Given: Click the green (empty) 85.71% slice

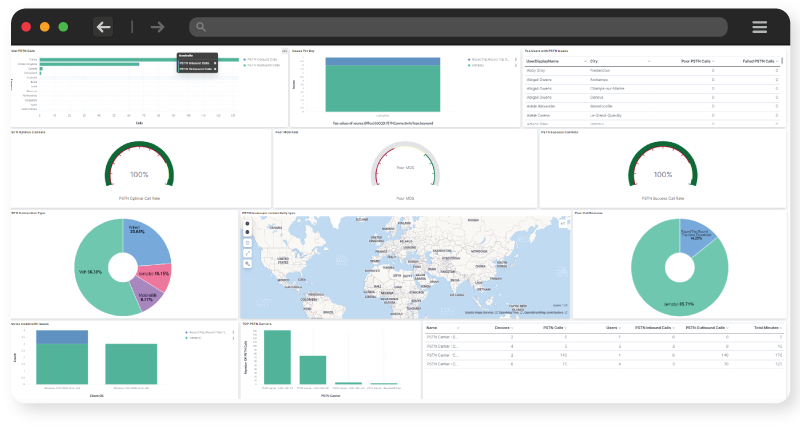Looking at the screenshot, I should point(679,298).
